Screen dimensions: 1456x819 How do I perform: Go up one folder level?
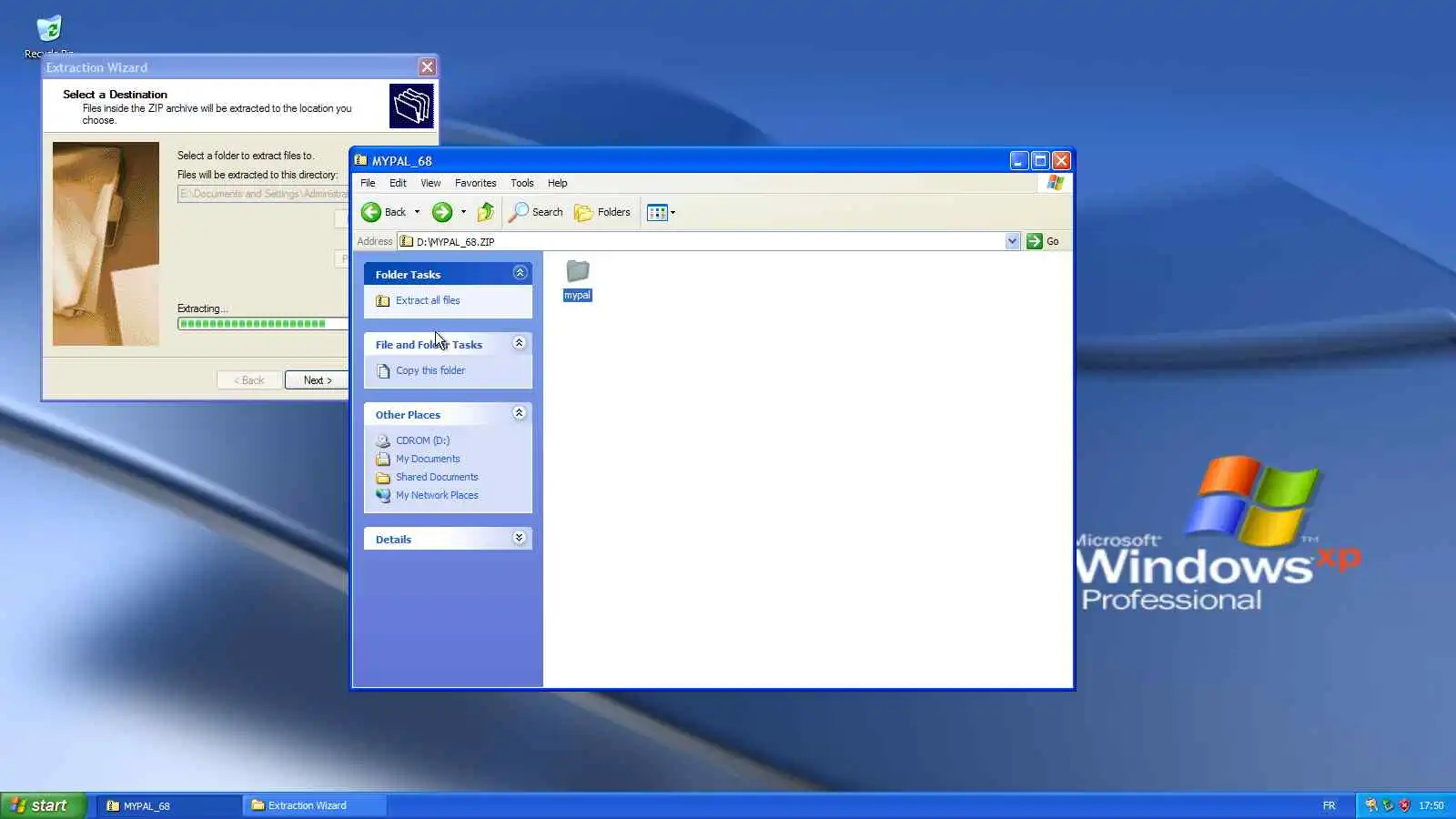pyautogui.click(x=486, y=212)
